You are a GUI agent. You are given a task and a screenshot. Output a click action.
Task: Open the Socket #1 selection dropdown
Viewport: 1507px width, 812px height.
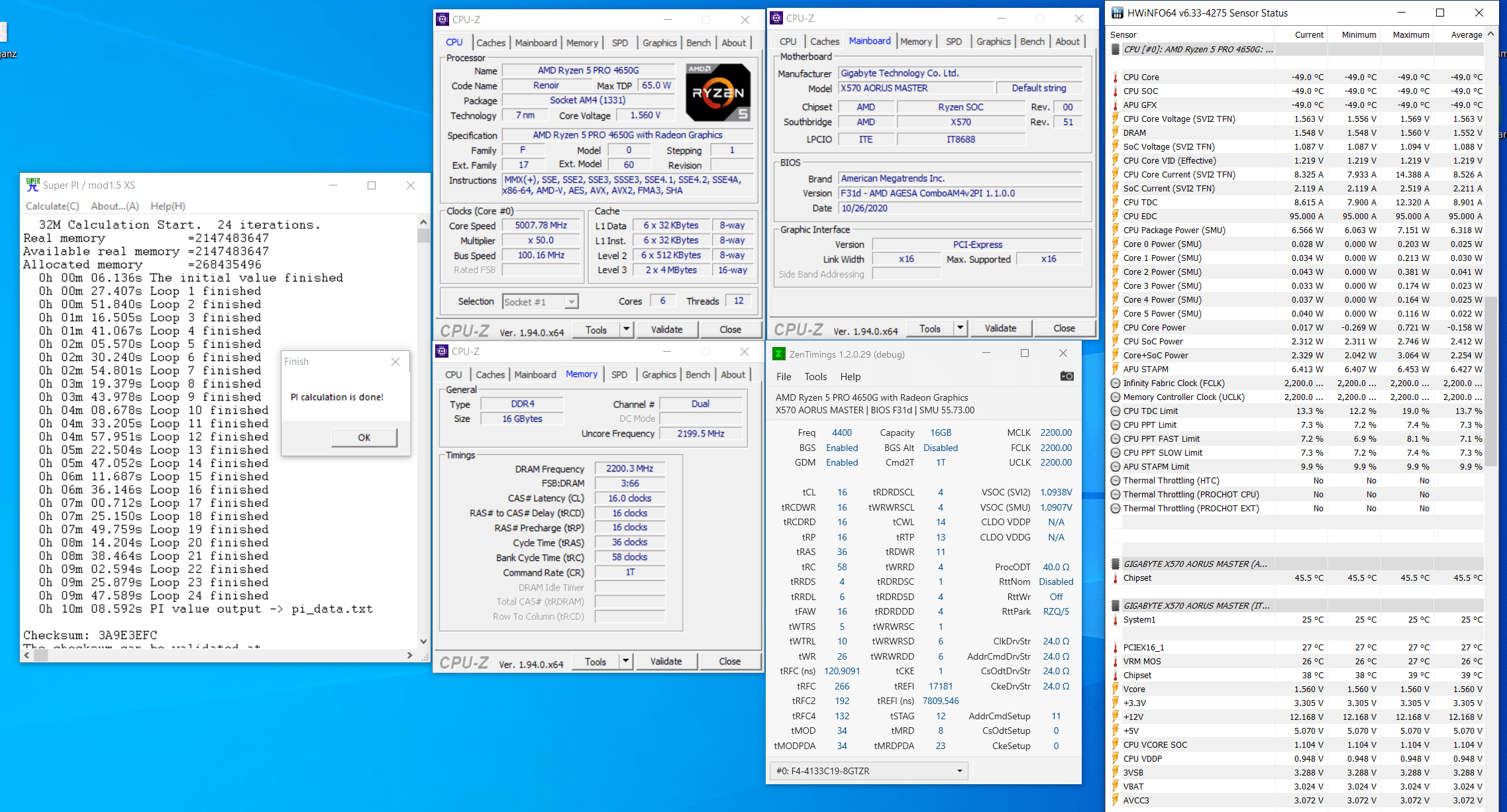pyautogui.click(x=571, y=302)
